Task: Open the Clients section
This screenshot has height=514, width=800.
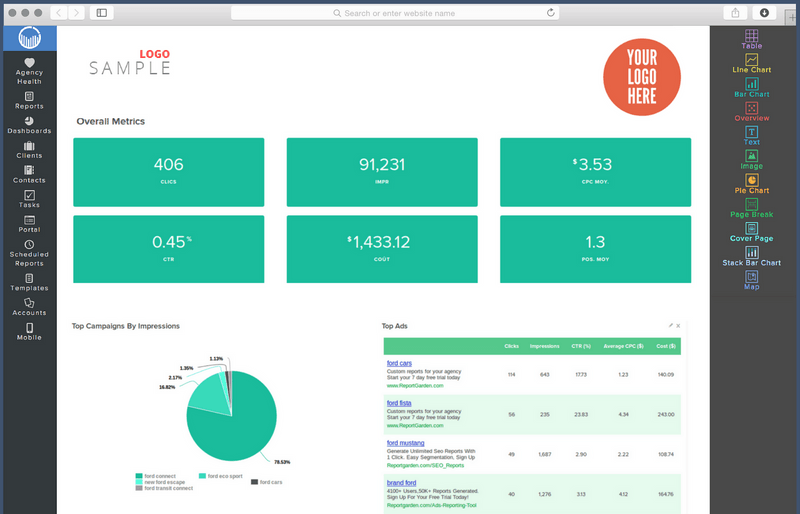Action: click(29, 150)
